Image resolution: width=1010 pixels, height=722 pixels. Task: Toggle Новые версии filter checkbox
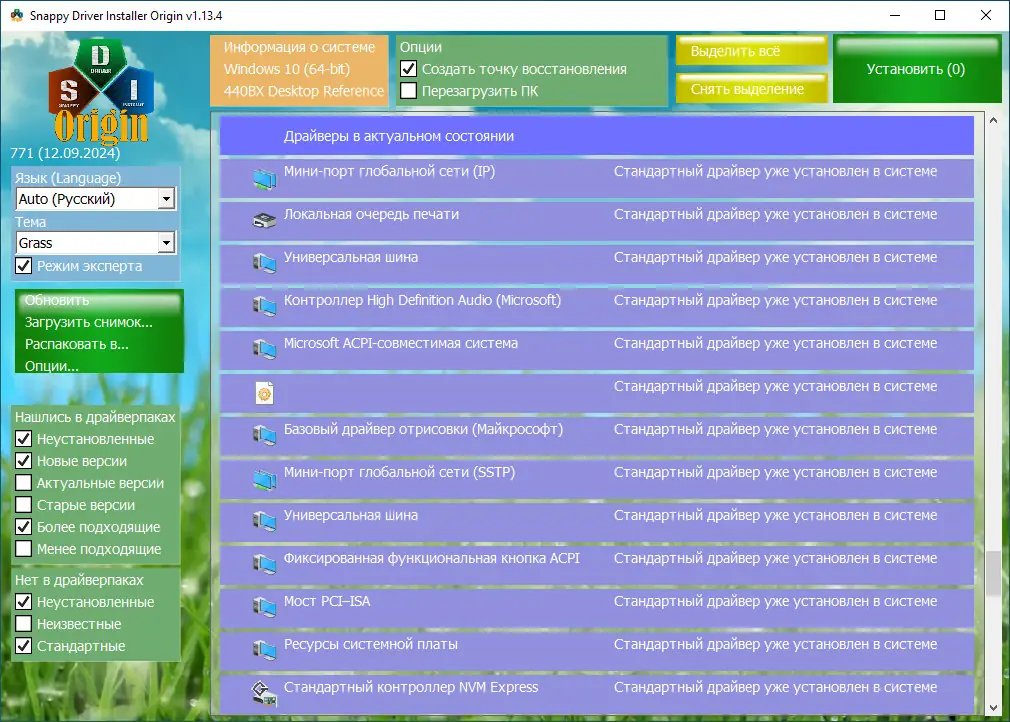click(x=23, y=461)
